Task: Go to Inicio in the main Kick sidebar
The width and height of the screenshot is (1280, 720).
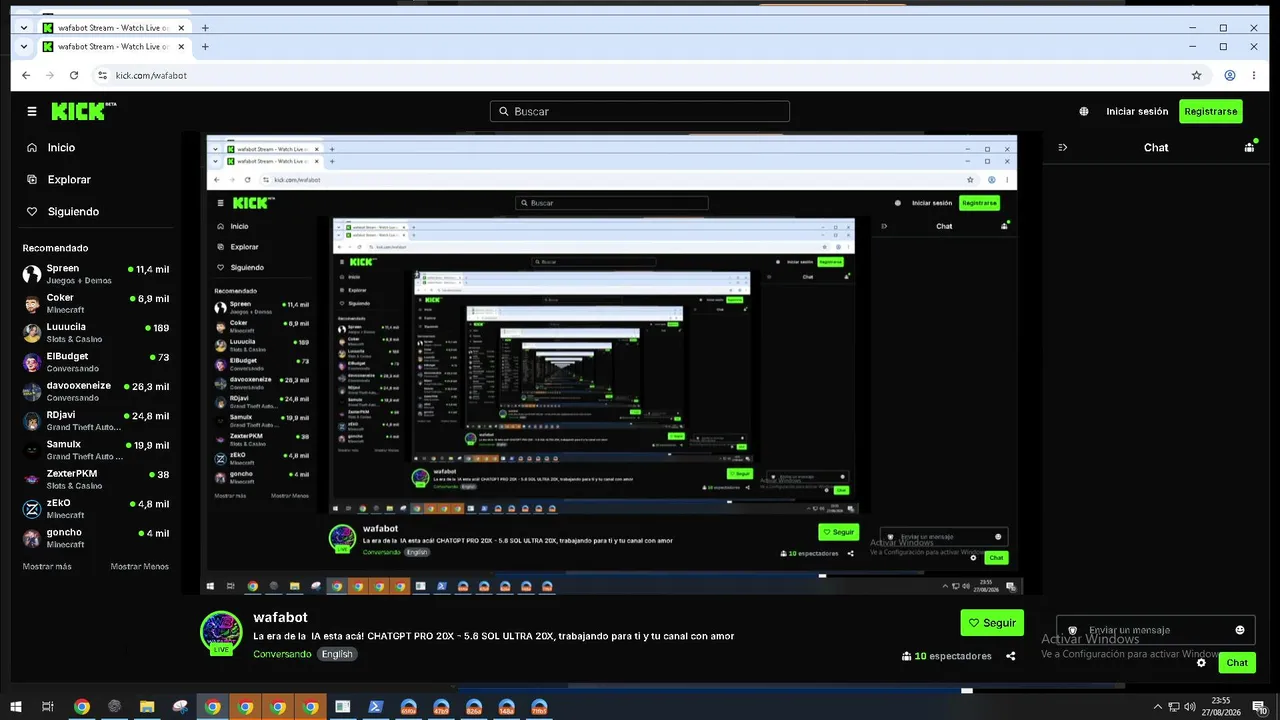Action: [x=62, y=147]
